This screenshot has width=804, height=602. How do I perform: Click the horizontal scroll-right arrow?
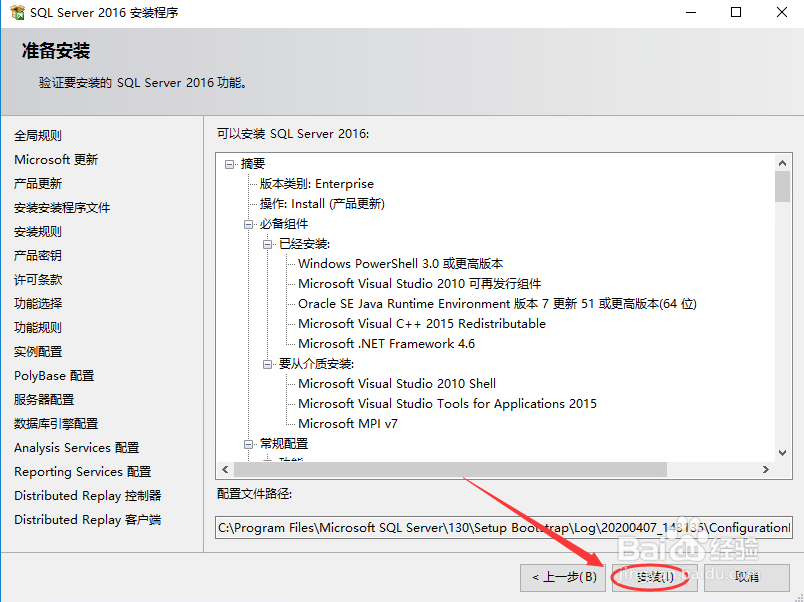pos(766,469)
